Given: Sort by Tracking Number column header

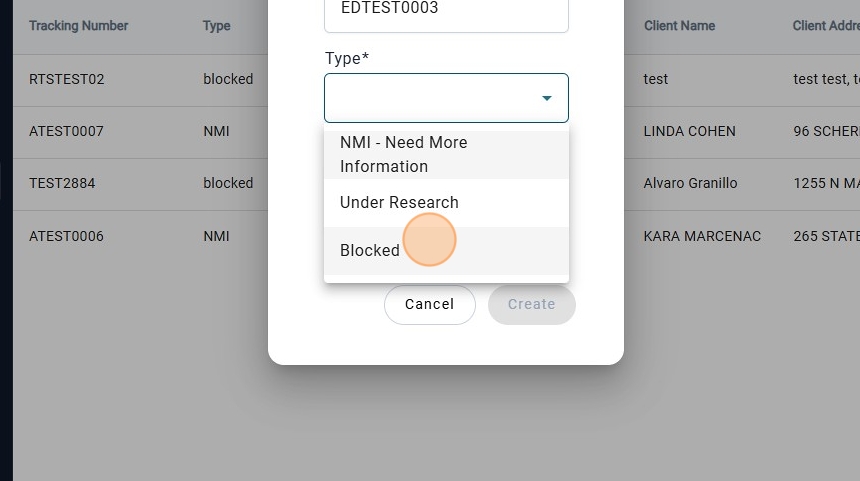Looking at the screenshot, I should click(79, 26).
